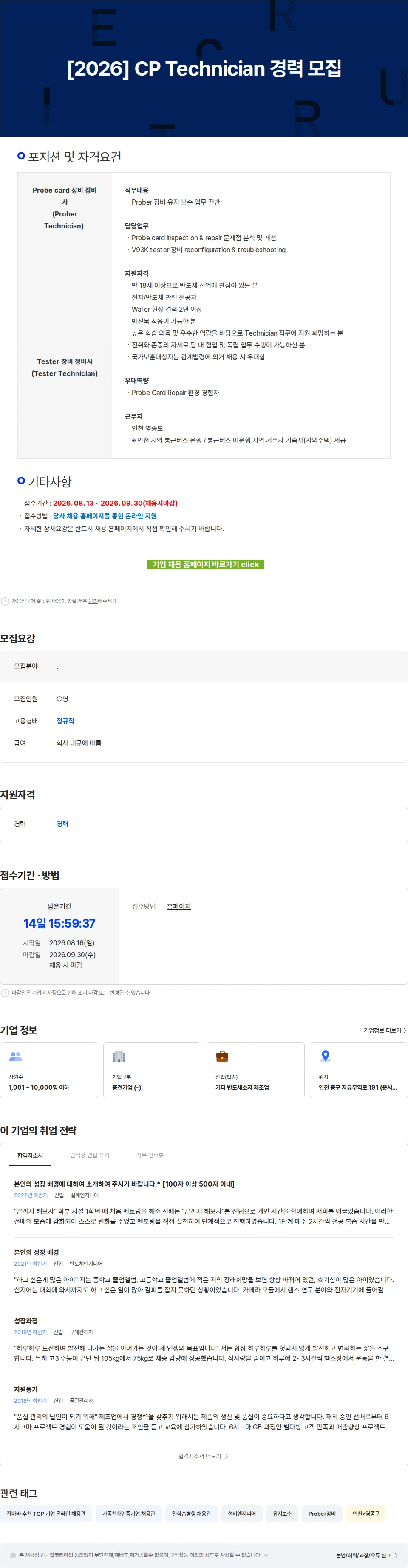The width and height of the screenshot is (408, 1568).
Task: Select Probe card 장비 정비사 position cell
Action: click(x=65, y=258)
